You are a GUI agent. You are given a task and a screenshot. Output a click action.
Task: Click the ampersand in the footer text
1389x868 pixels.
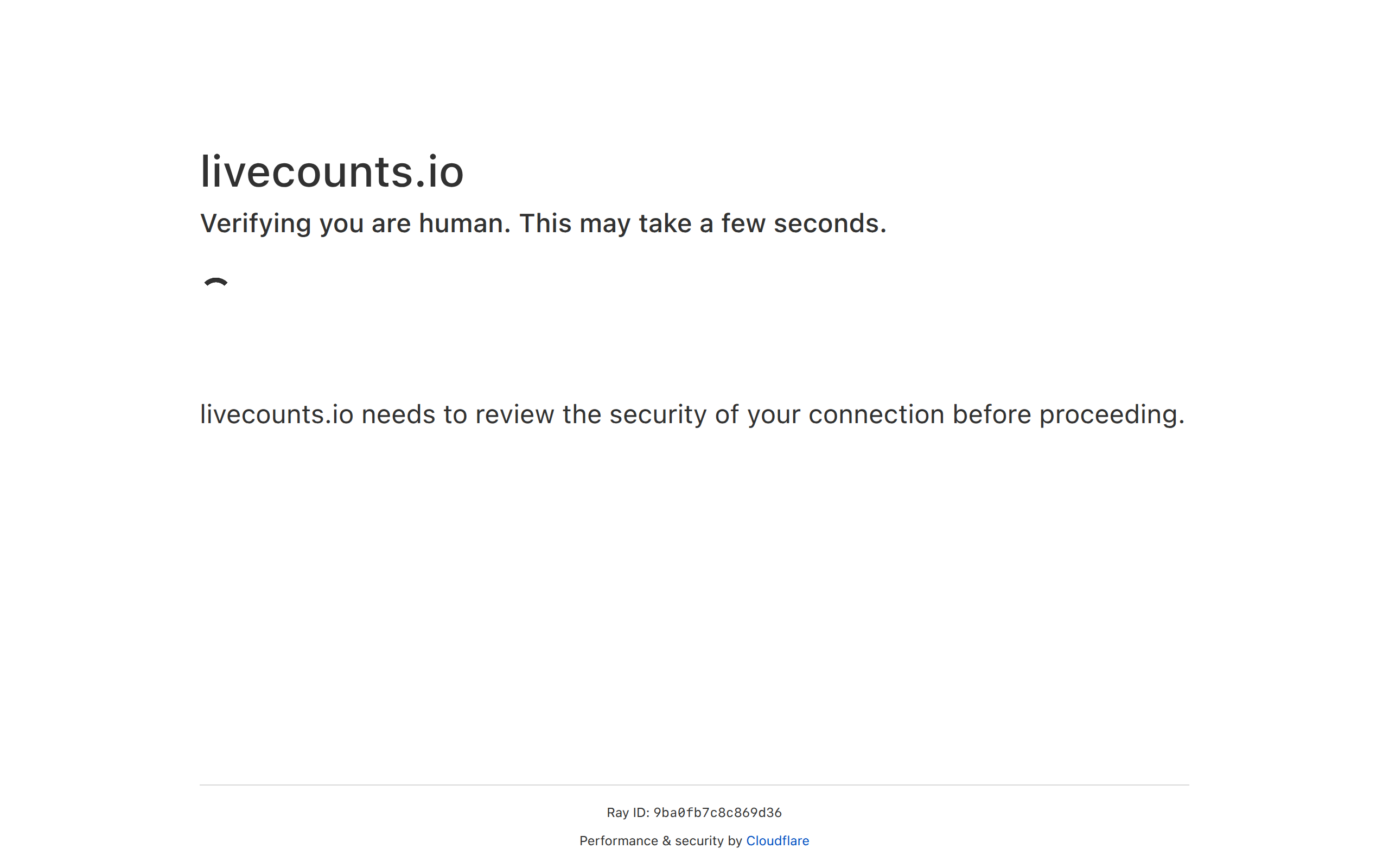(666, 840)
